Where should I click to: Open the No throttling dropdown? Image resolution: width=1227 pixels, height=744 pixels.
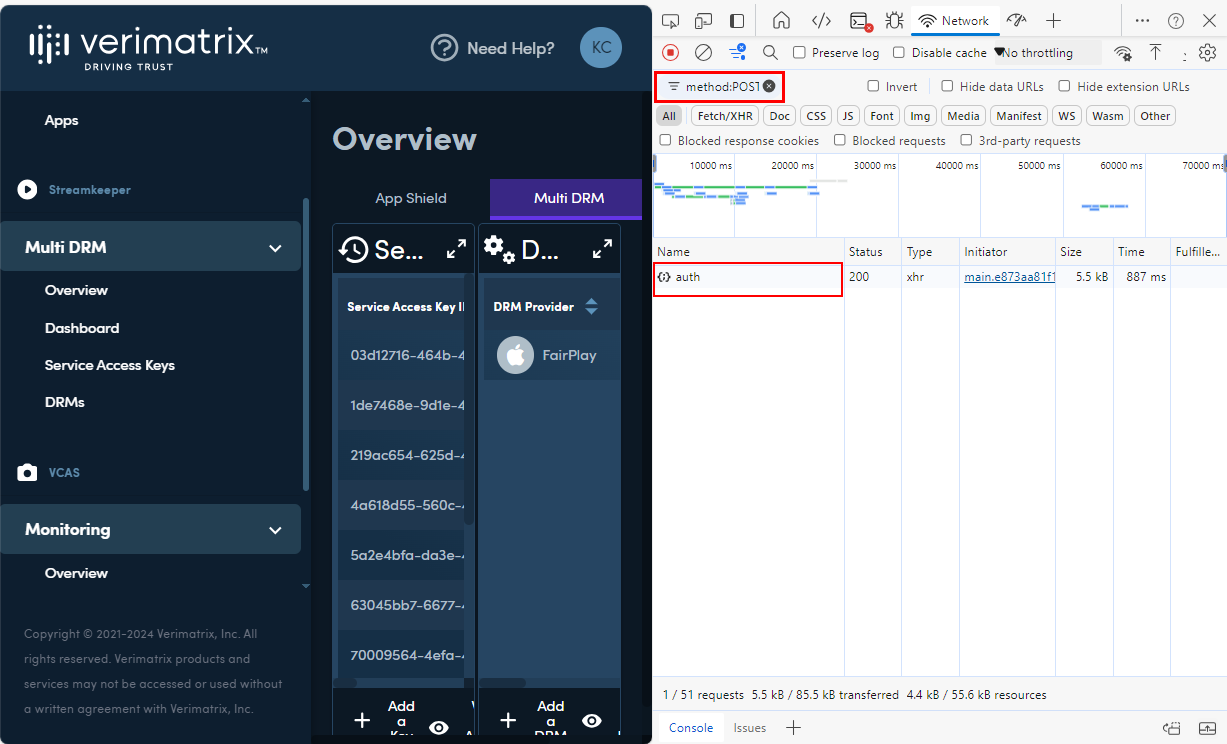[x=1046, y=52]
